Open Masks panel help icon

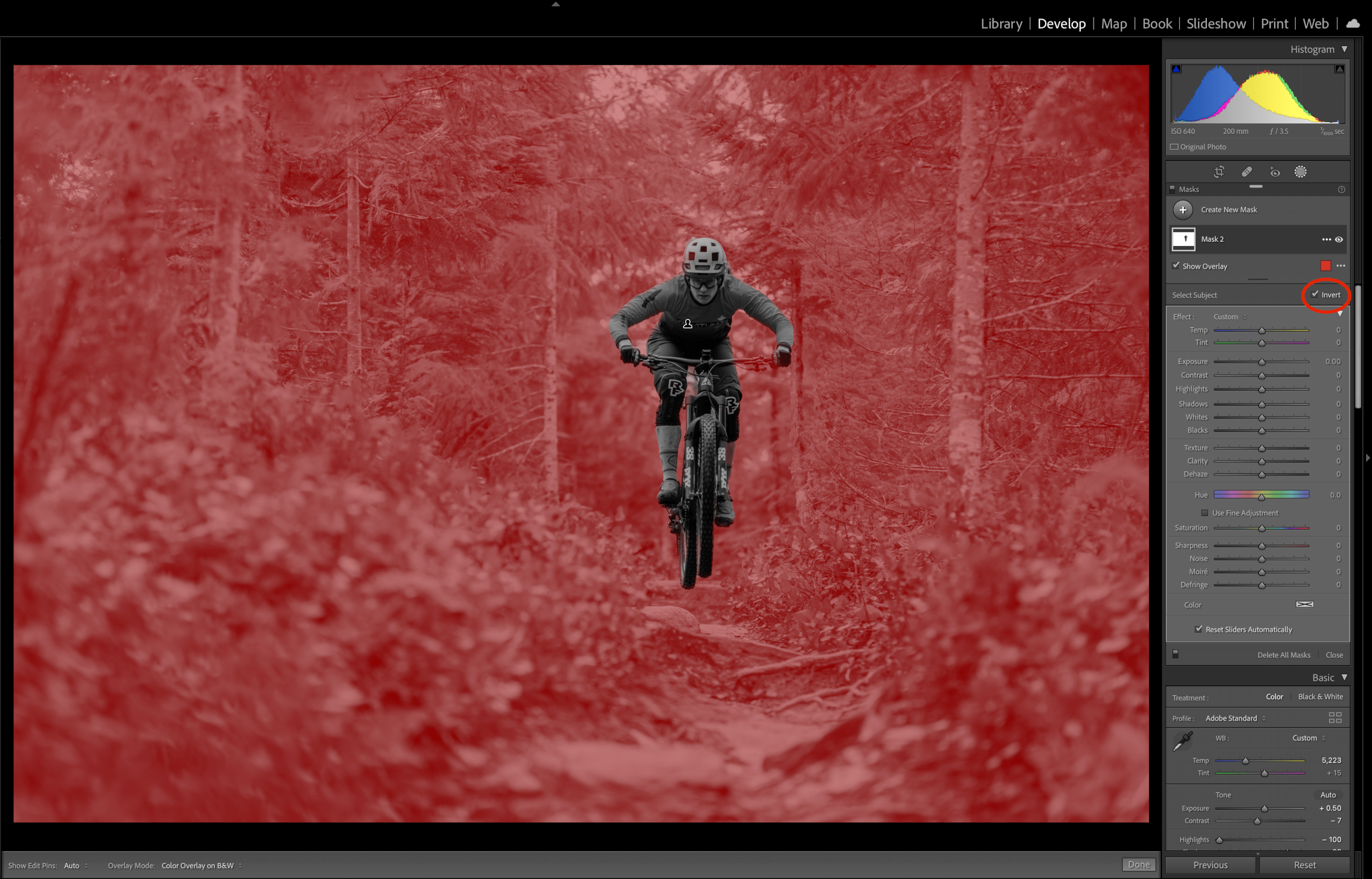[1342, 190]
